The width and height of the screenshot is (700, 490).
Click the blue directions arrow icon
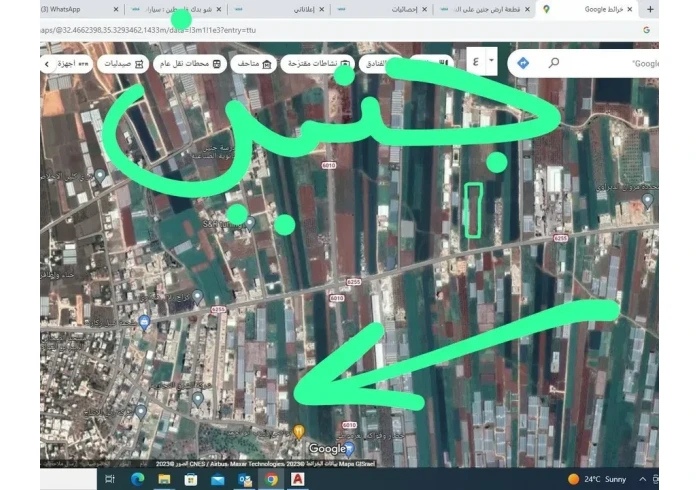coord(522,63)
